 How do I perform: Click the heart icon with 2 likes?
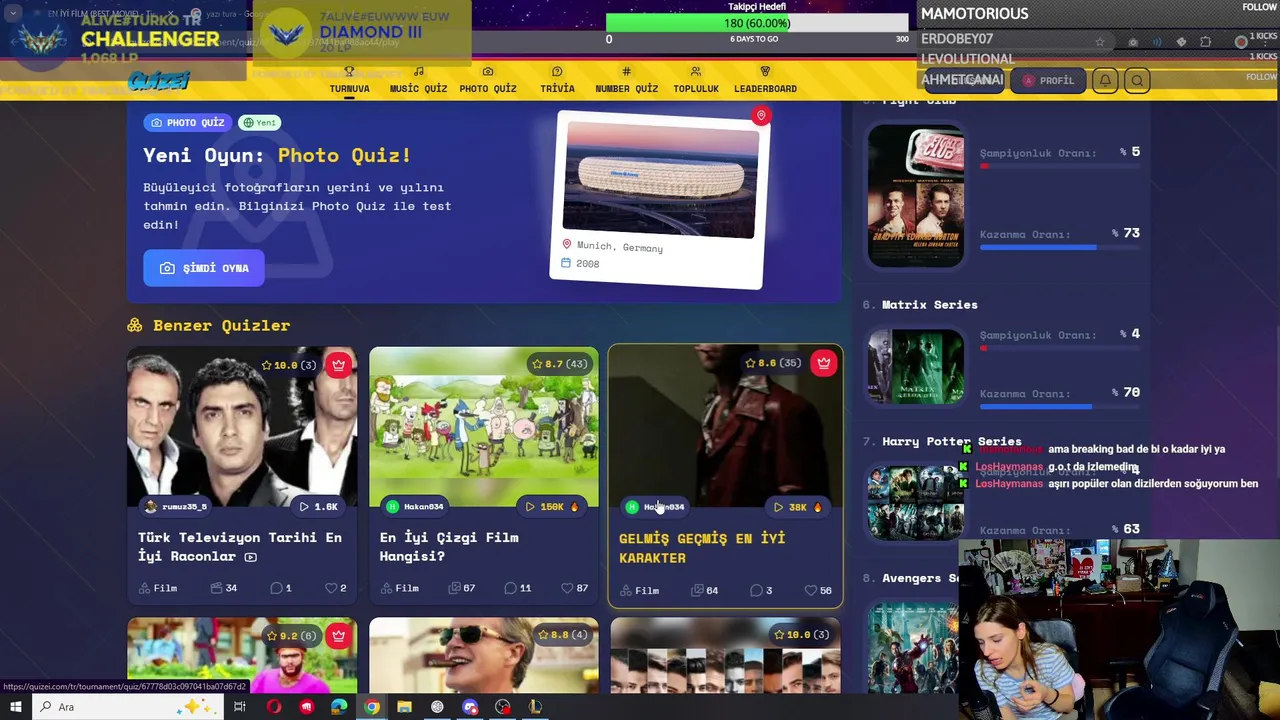pos(331,588)
